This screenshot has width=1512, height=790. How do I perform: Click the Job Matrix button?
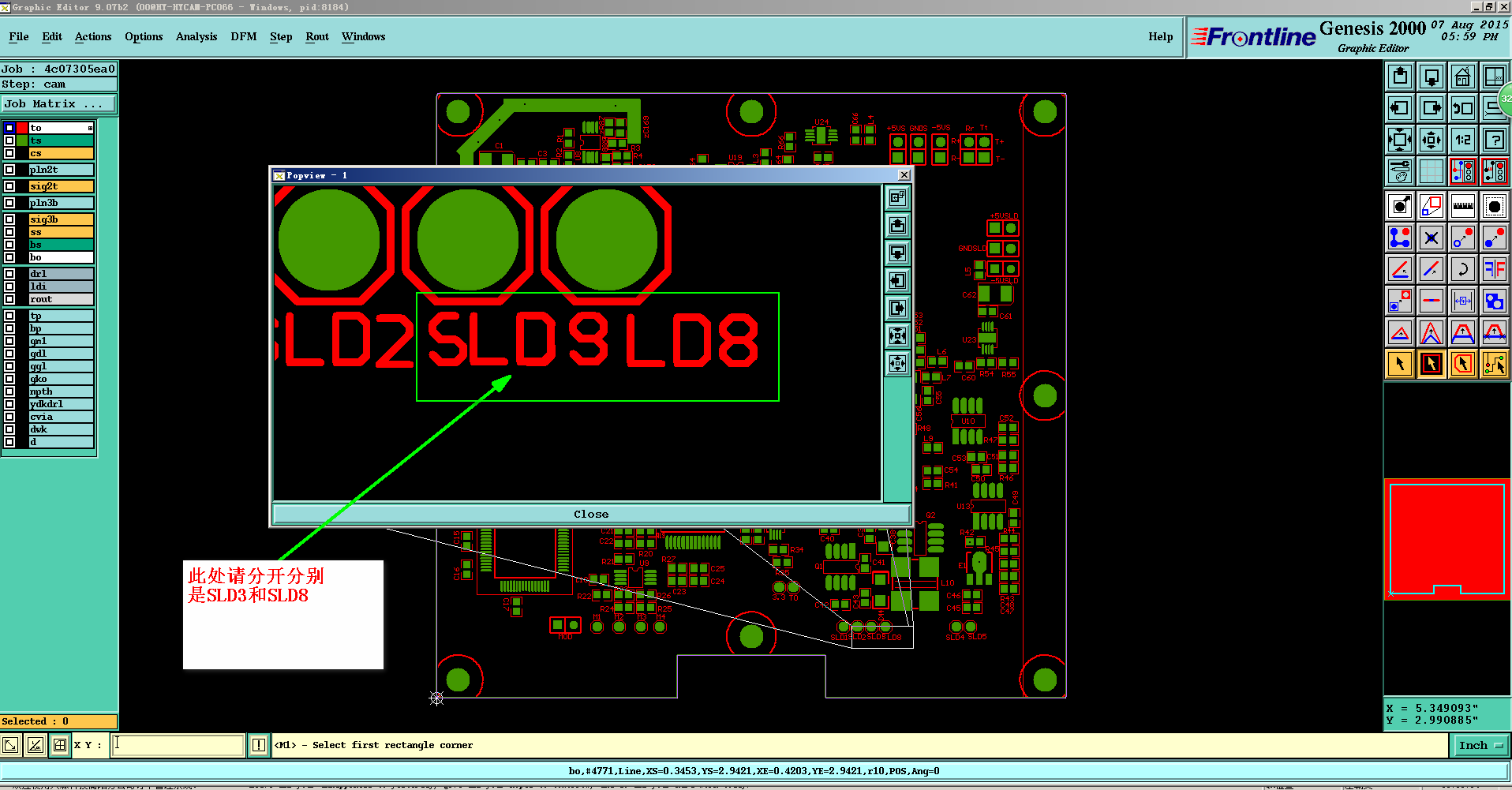click(x=59, y=103)
